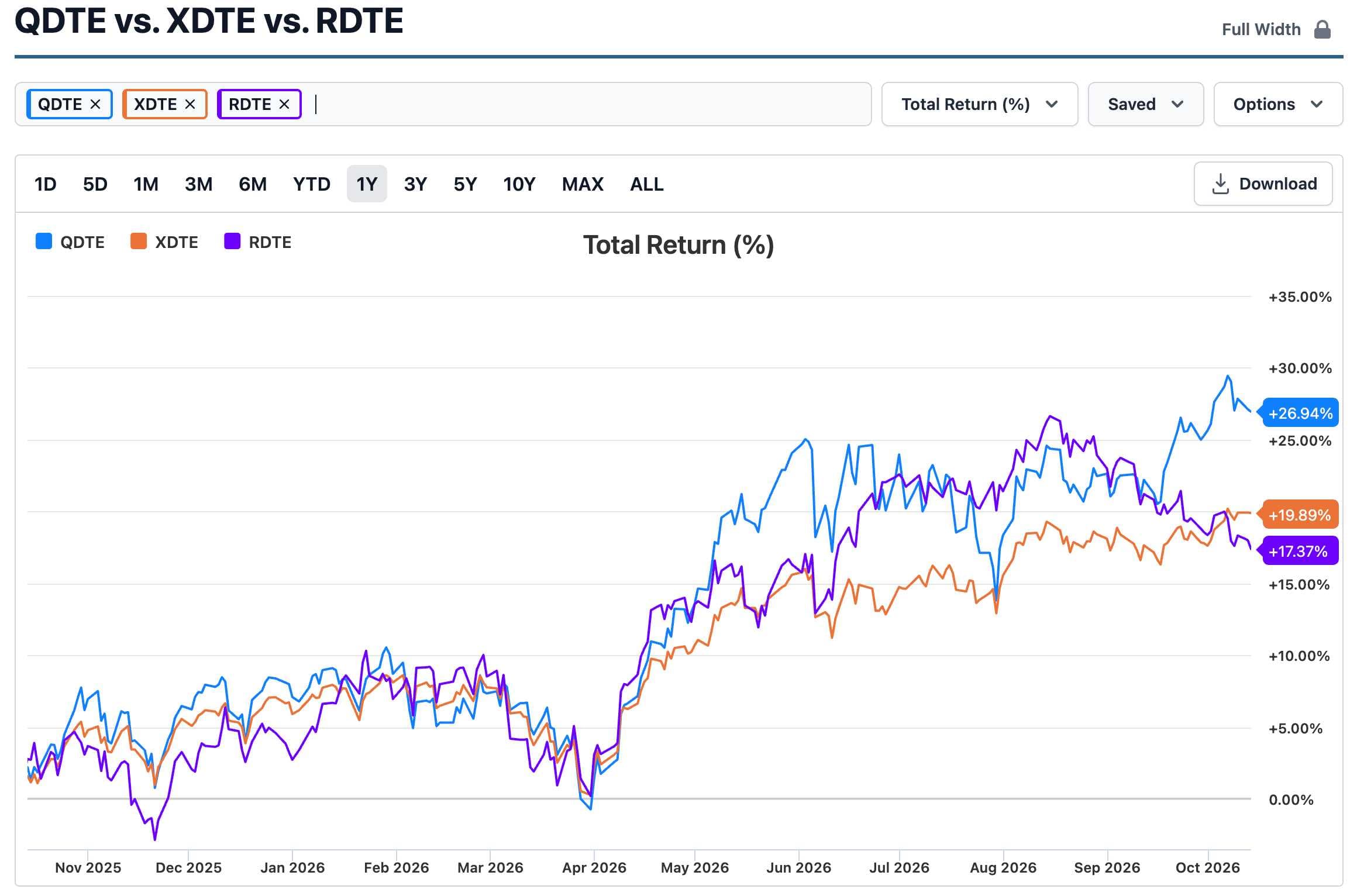Switch to 1M time range
The width and height of the screenshot is (1357, 896).
[146, 184]
